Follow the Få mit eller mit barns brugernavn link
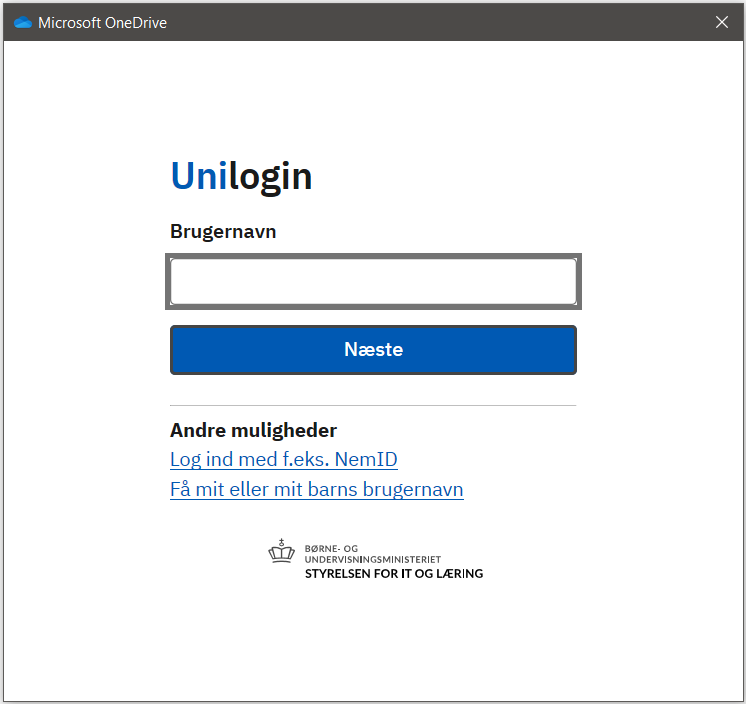 [x=316, y=490]
